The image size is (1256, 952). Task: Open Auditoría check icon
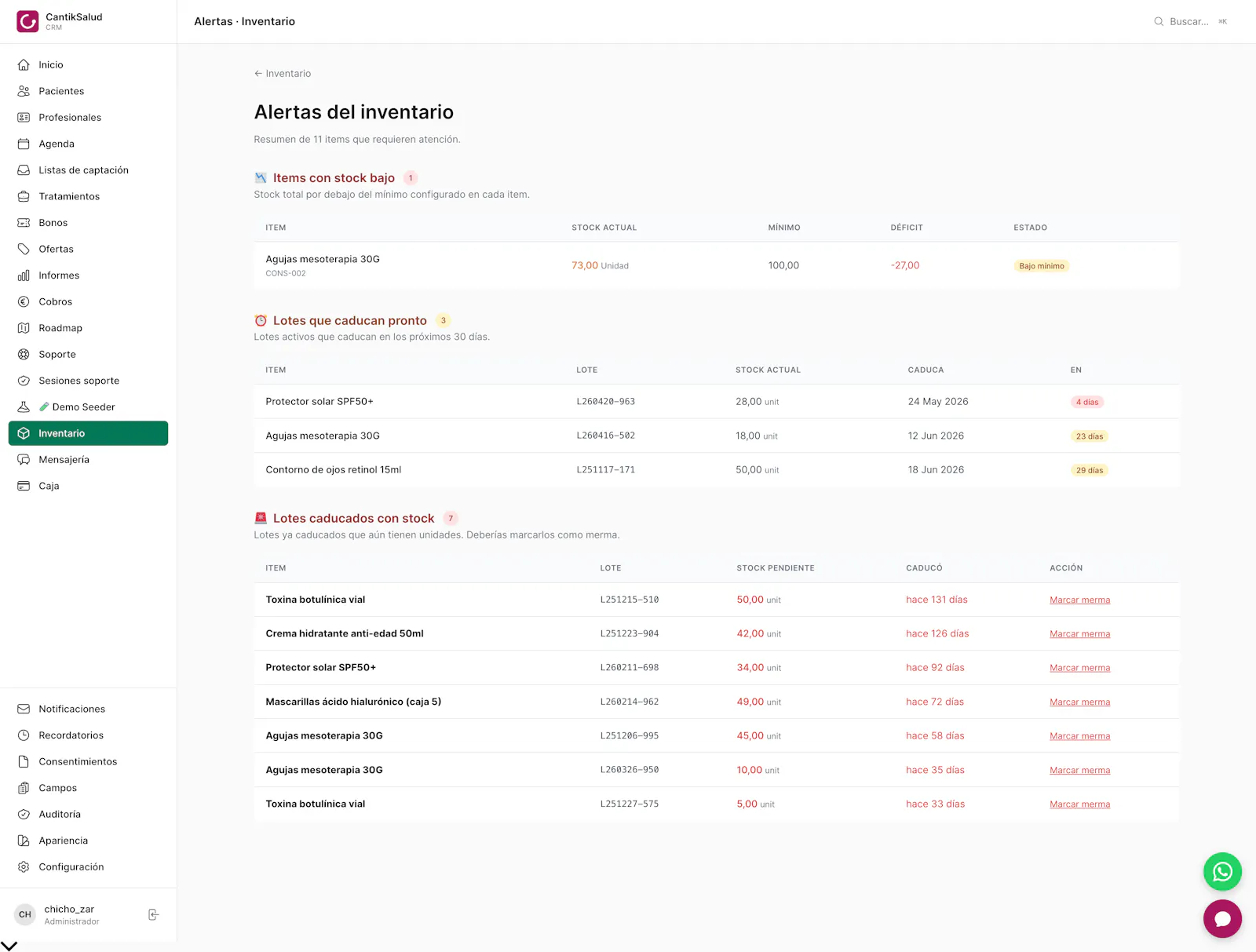(24, 814)
